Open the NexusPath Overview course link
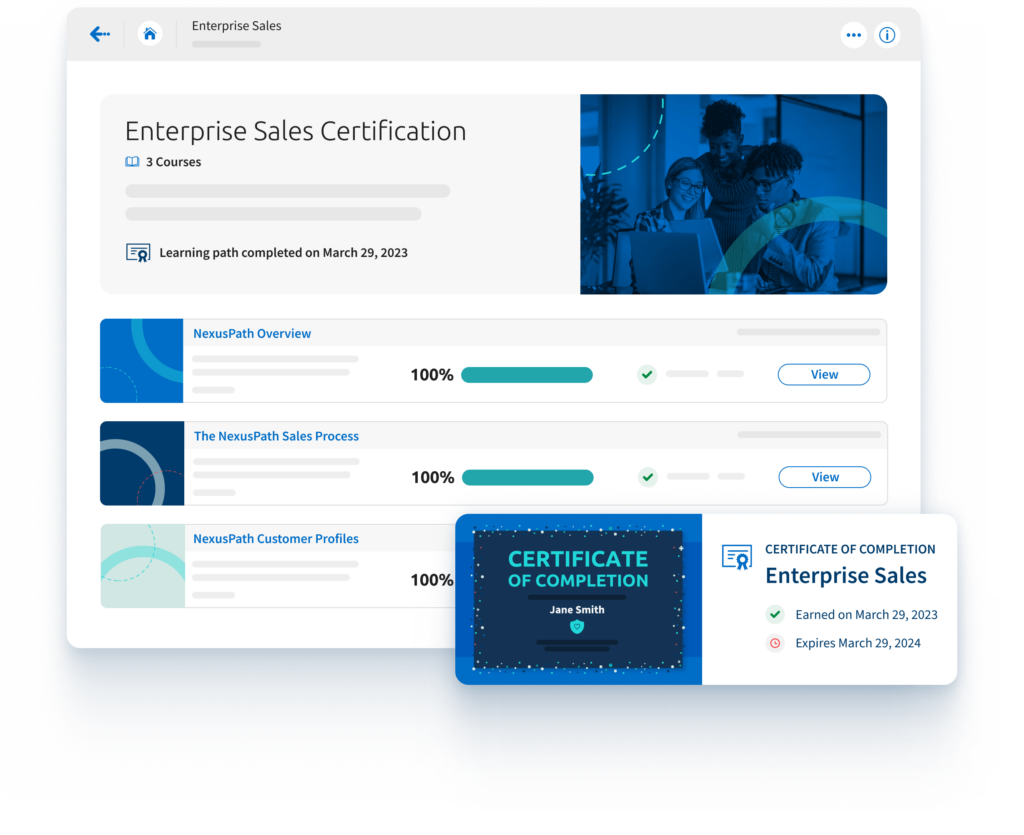Viewport: 1024px width, 835px height. click(252, 334)
